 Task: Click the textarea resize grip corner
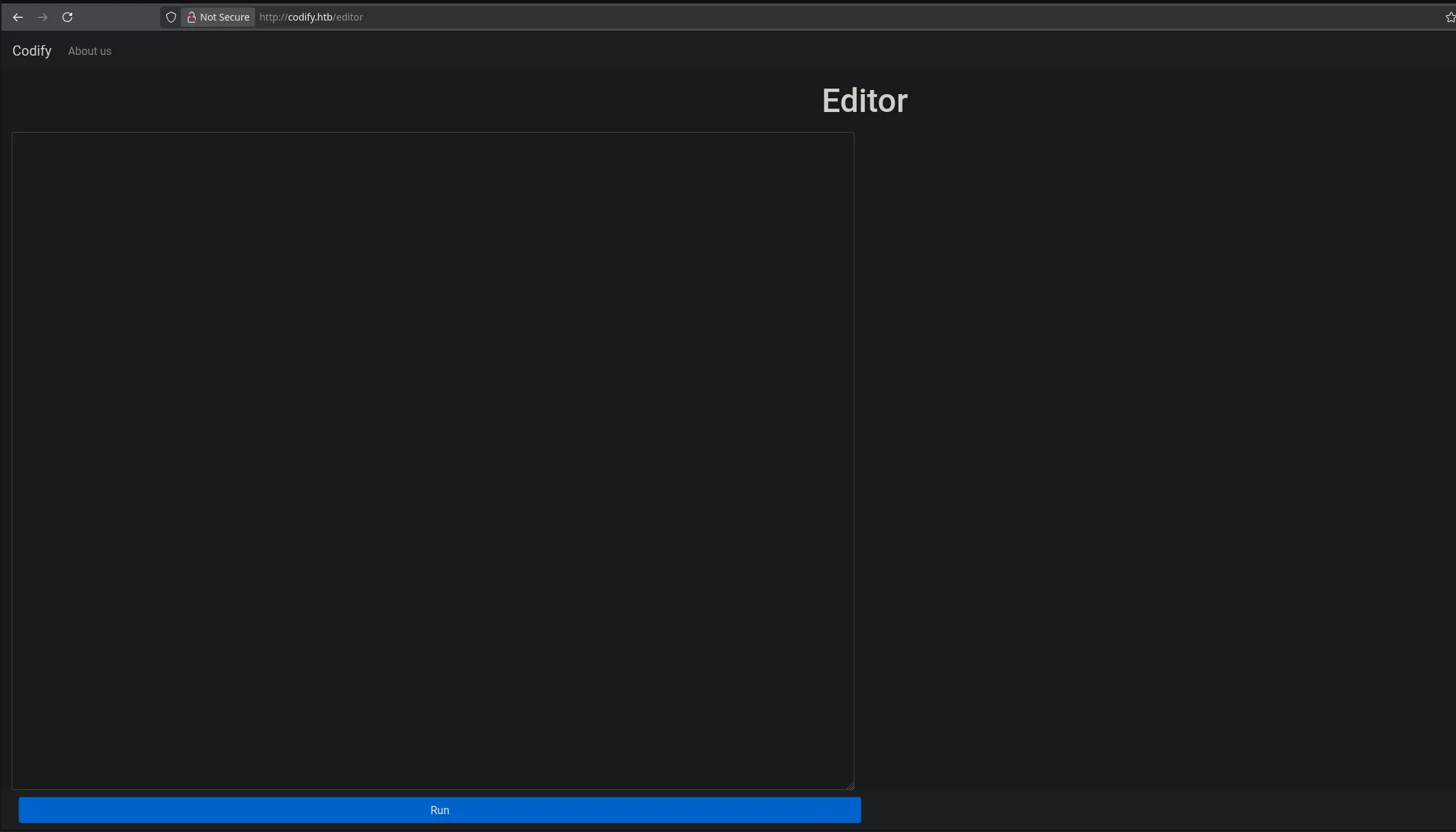(x=850, y=786)
